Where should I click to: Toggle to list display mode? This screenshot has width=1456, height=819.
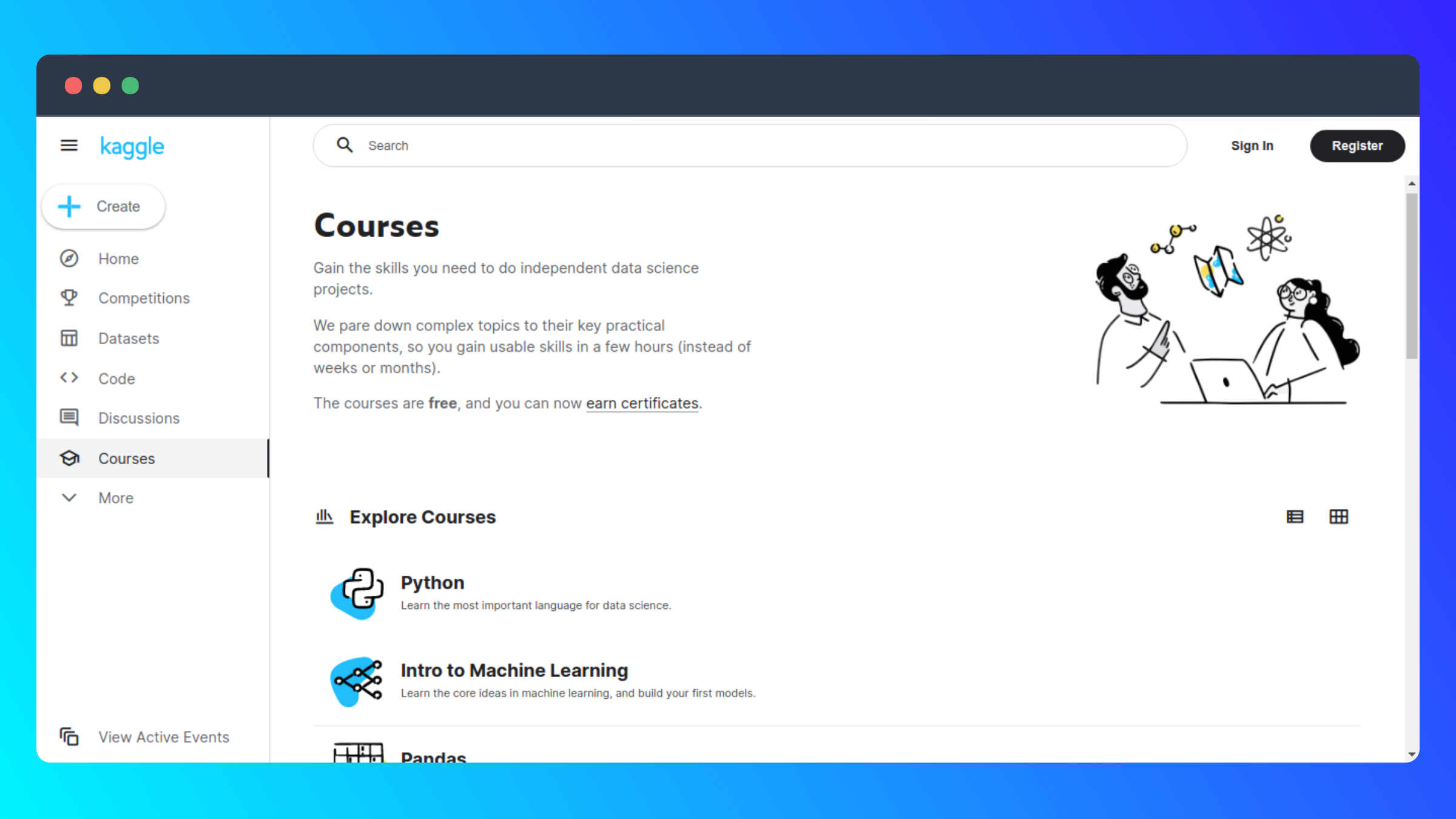(x=1295, y=516)
